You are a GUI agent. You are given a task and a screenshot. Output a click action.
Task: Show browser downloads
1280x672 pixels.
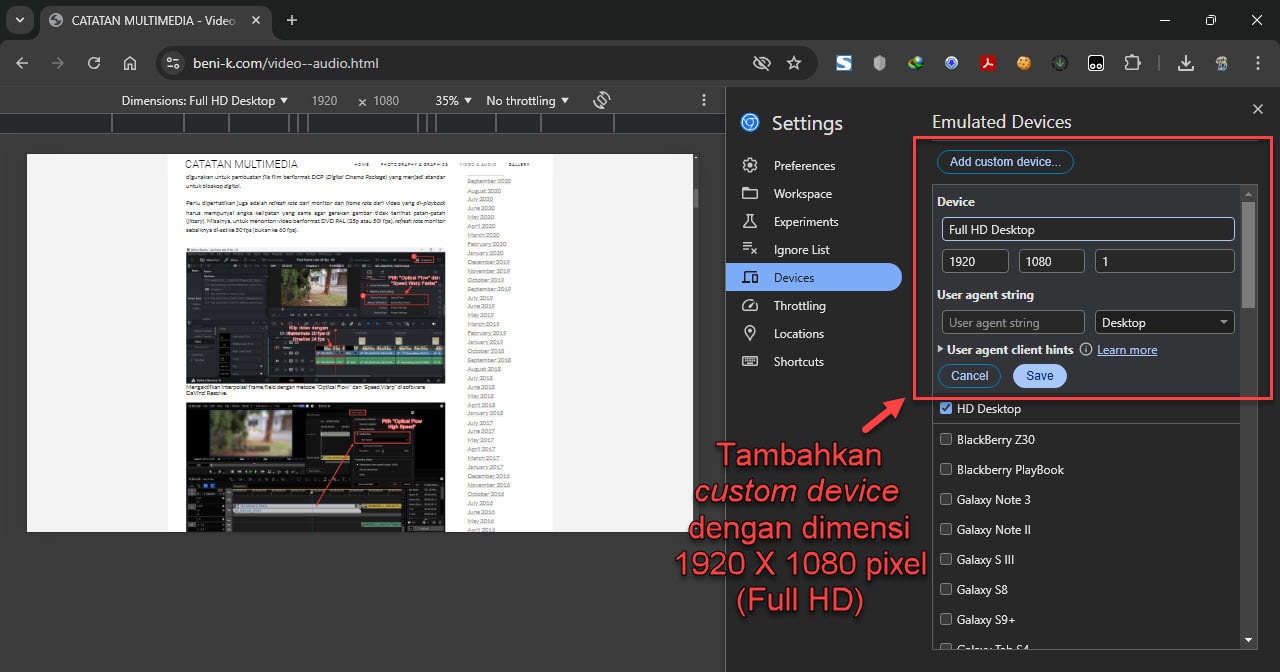point(1186,63)
